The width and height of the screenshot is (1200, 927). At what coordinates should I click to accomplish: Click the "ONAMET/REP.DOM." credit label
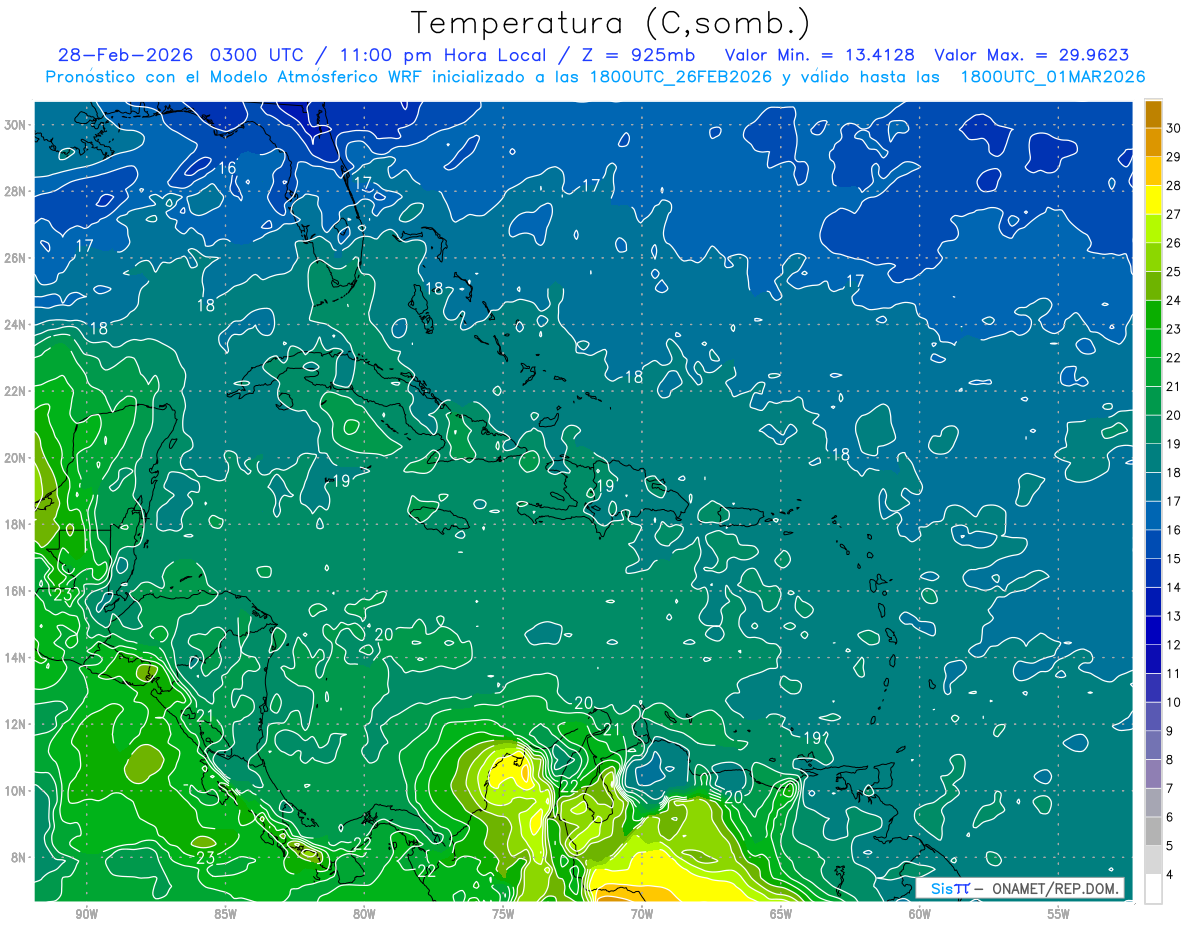click(1056, 888)
